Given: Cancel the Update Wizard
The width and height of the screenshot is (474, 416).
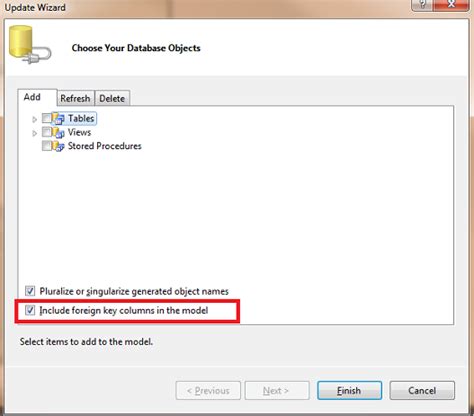Looking at the screenshot, I should (422, 390).
